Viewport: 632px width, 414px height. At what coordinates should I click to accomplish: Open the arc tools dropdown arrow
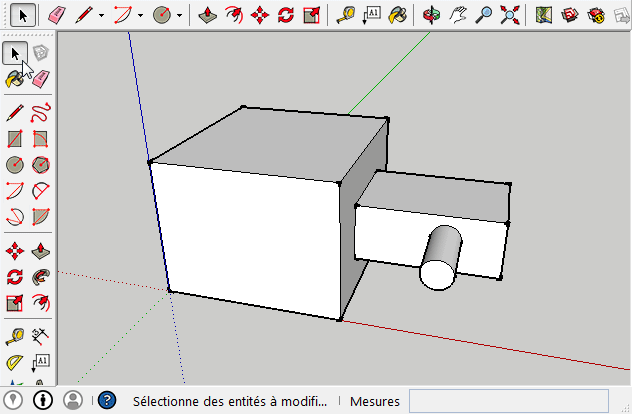[x=140, y=16]
